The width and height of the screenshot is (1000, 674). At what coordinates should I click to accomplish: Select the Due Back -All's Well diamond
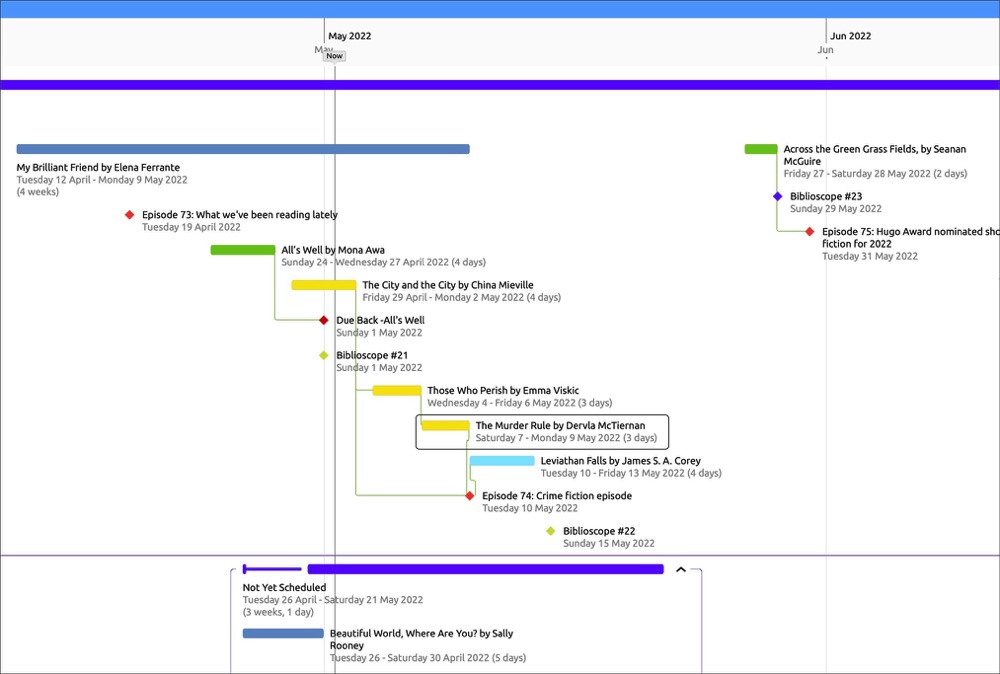324,321
